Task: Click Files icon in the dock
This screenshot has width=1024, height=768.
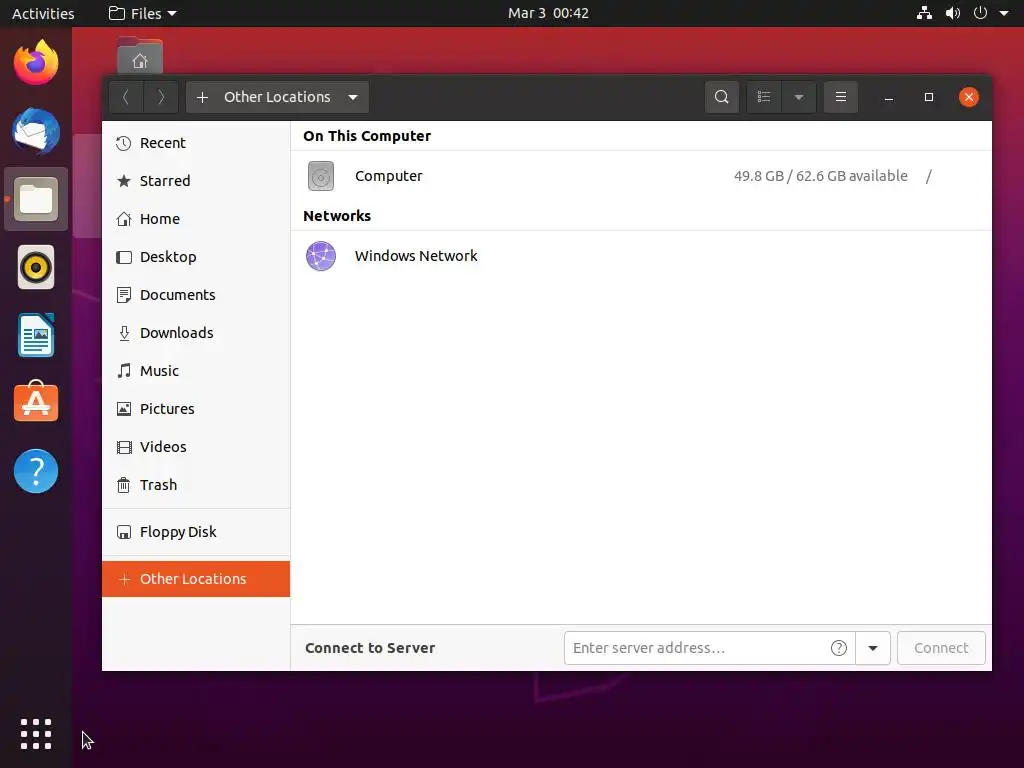Action: [36, 199]
